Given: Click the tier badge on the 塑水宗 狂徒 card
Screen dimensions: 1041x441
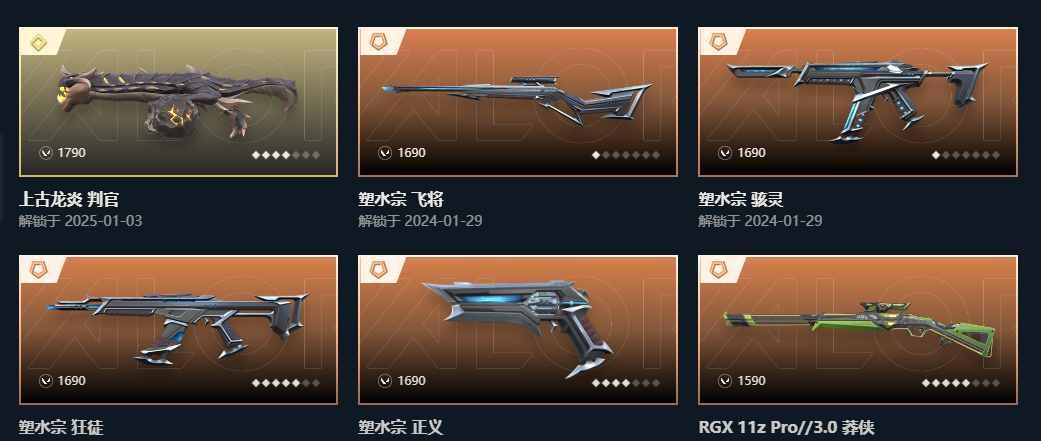Looking at the screenshot, I should click(x=39, y=271).
